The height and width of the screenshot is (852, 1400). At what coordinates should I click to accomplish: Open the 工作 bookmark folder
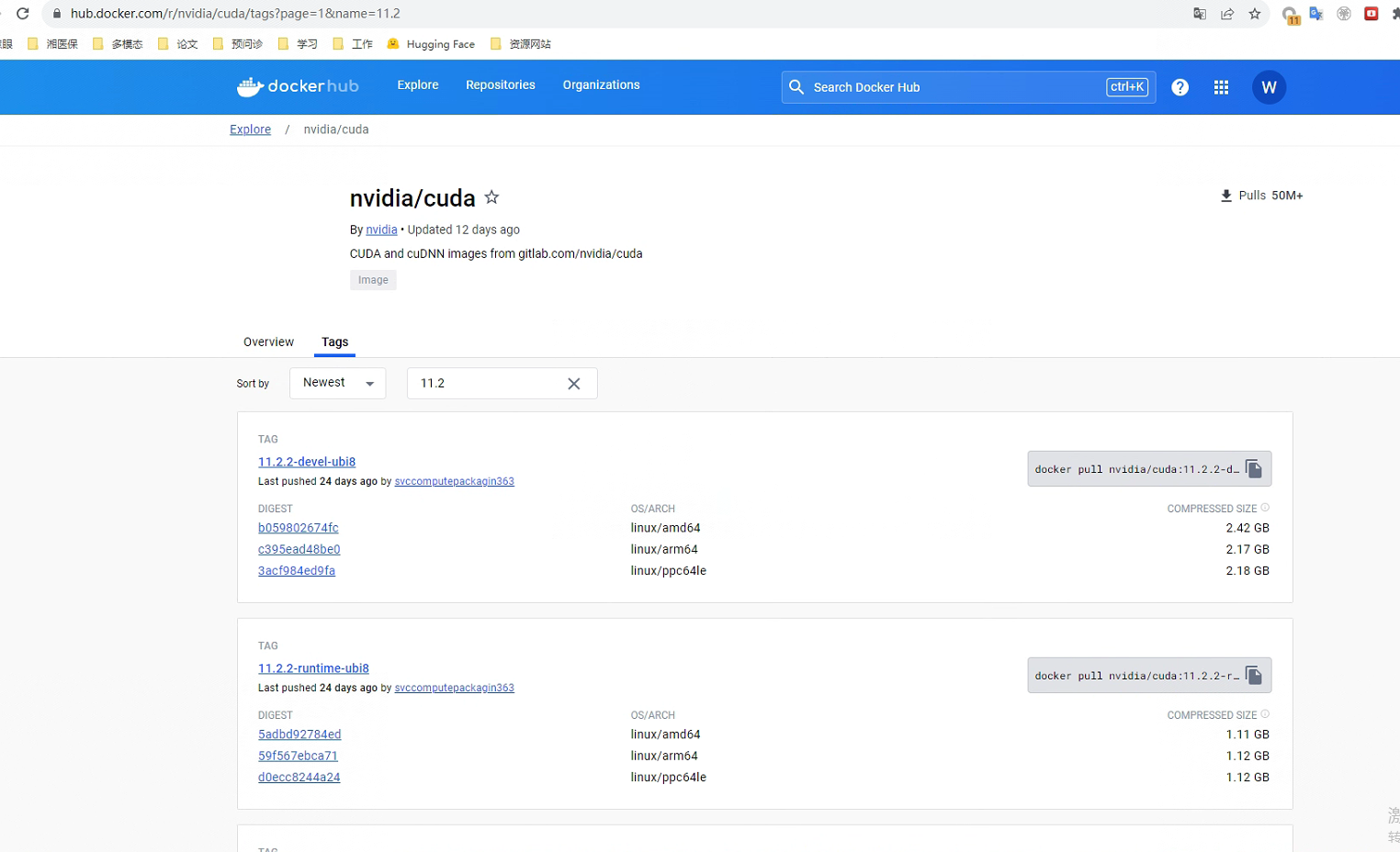point(353,44)
